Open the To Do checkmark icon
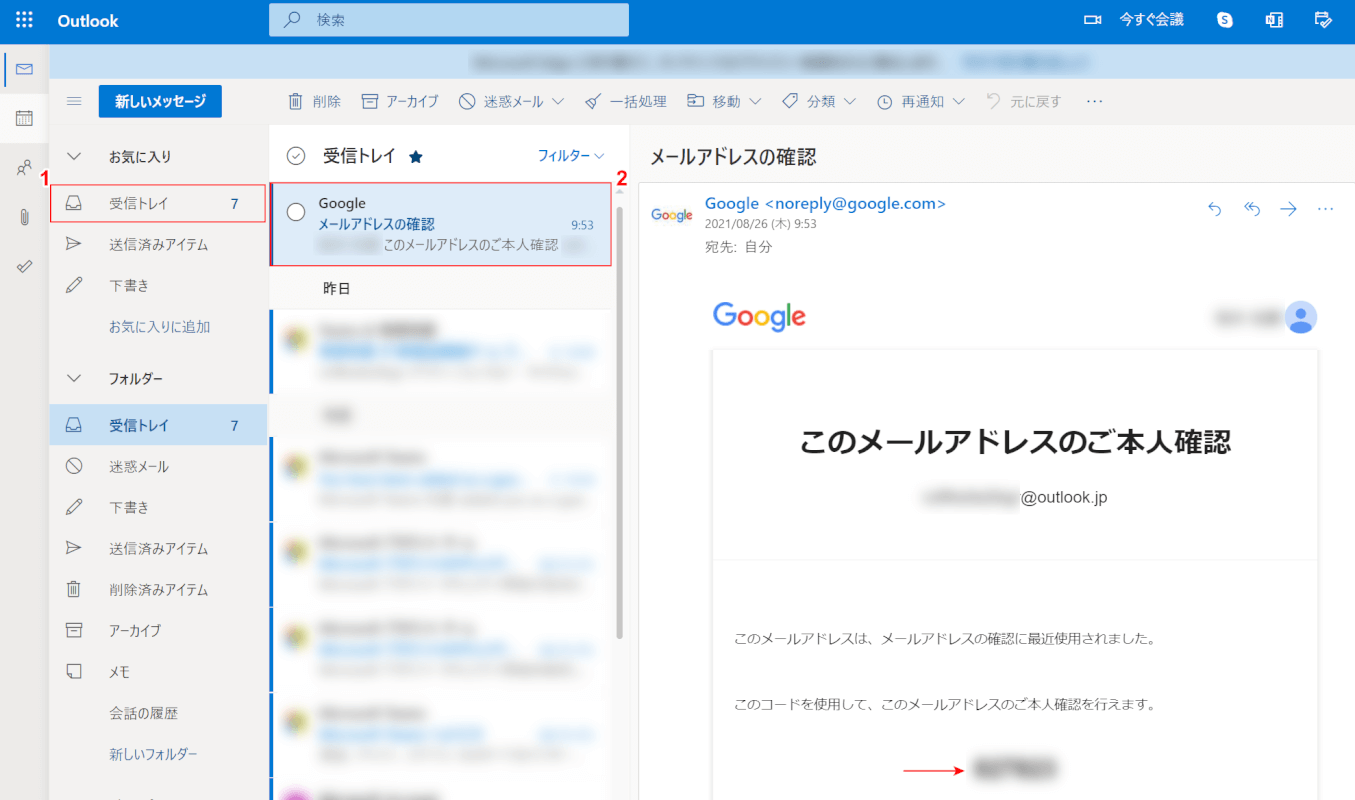This screenshot has width=1355, height=800. click(24, 266)
